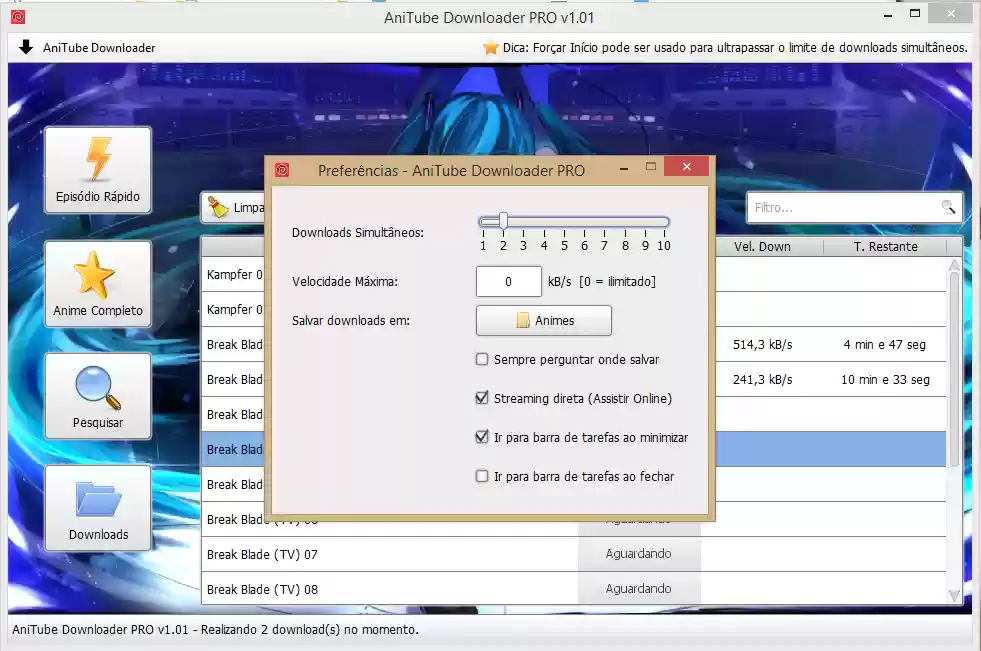Open the Anime Completo star button
981x651 pixels.
pos(98,284)
